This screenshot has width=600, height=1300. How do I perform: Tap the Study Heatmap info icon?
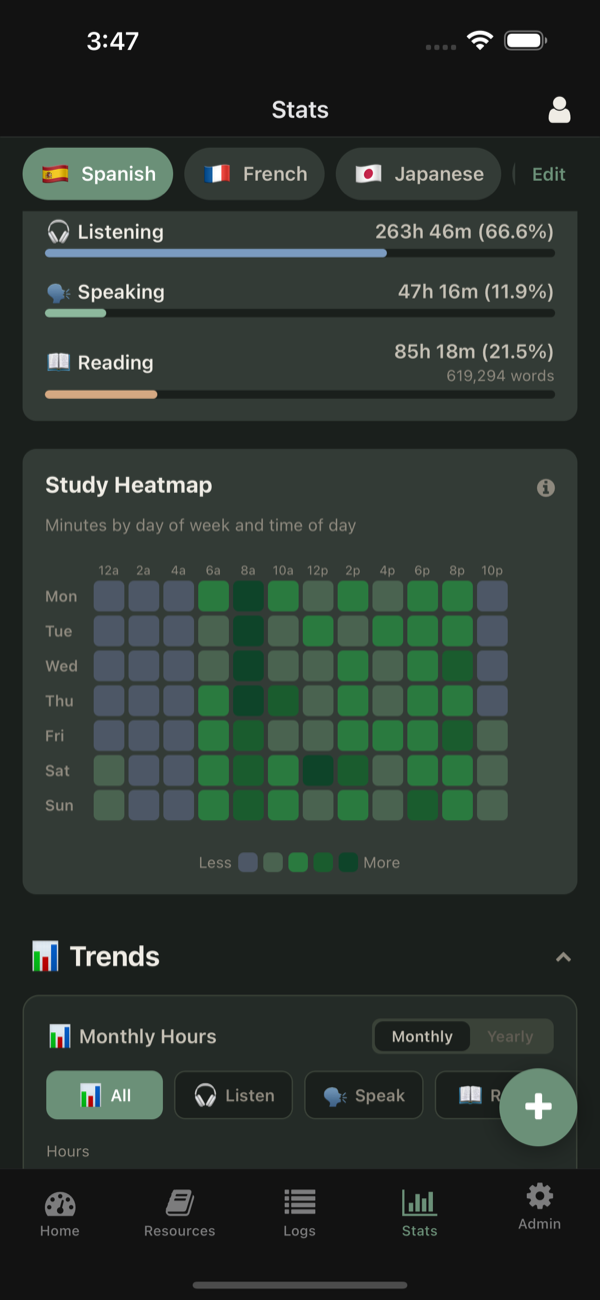coord(546,488)
